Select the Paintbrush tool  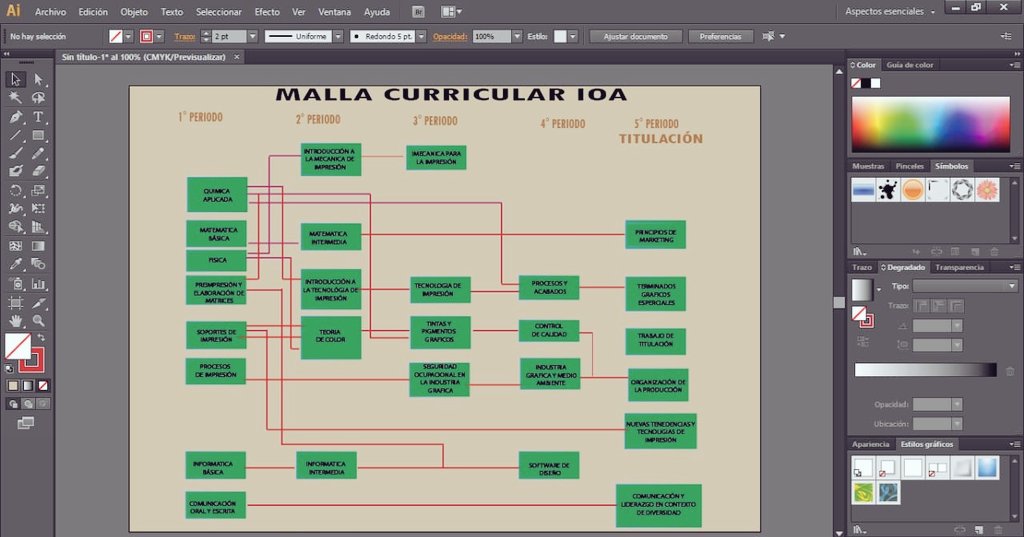(x=16, y=154)
